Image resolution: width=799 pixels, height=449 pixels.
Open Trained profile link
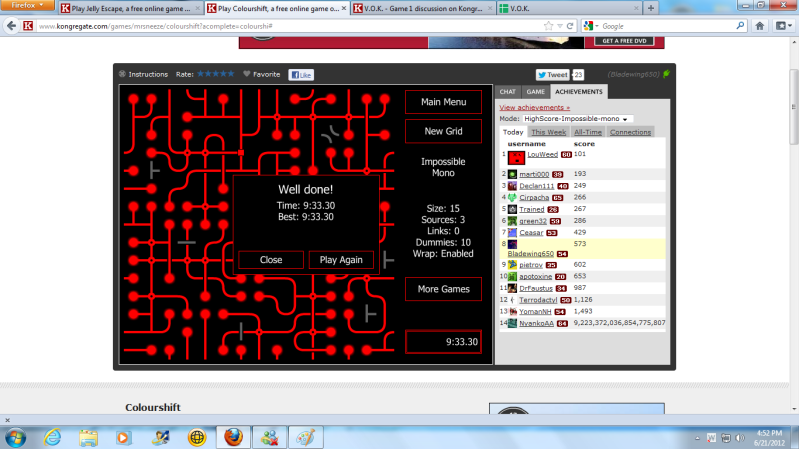531,209
